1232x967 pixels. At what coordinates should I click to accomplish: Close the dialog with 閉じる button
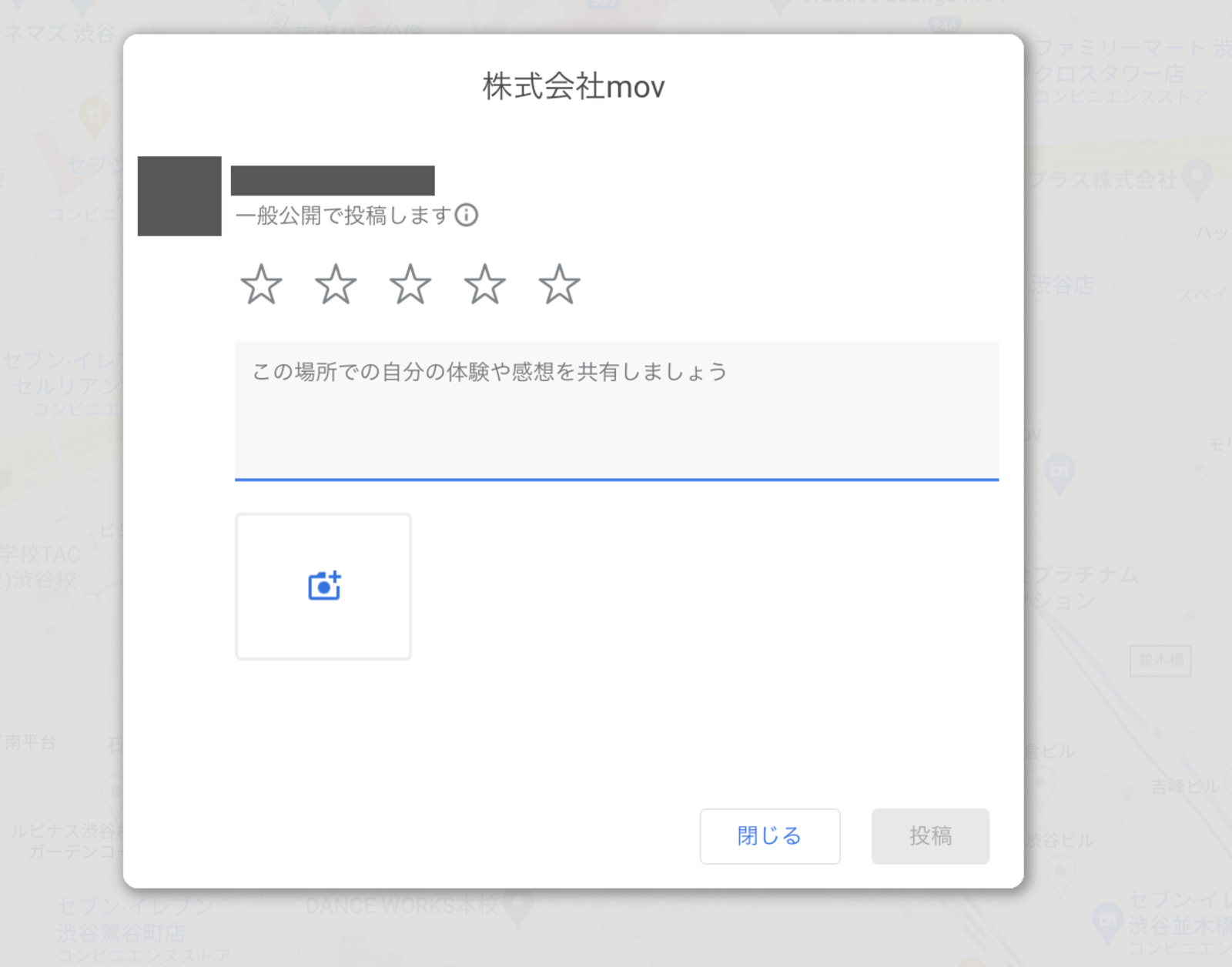(770, 836)
